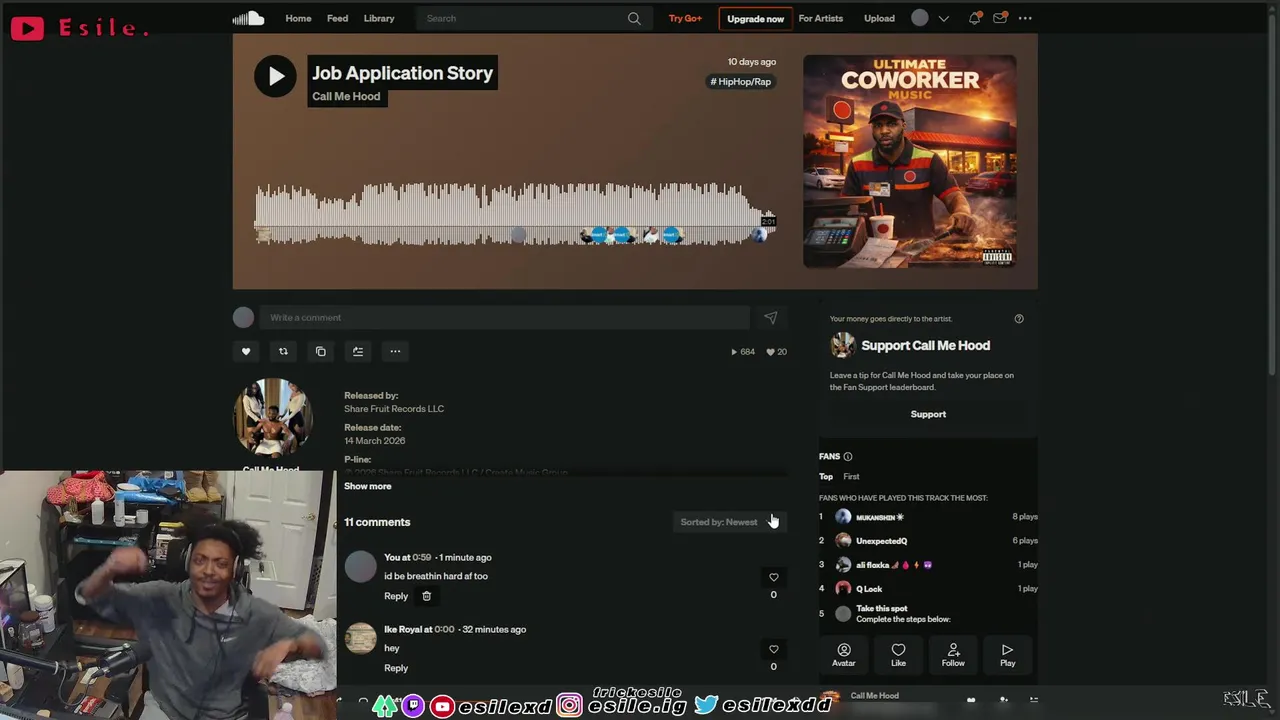Click the Play step button in Fans

(x=1007, y=656)
